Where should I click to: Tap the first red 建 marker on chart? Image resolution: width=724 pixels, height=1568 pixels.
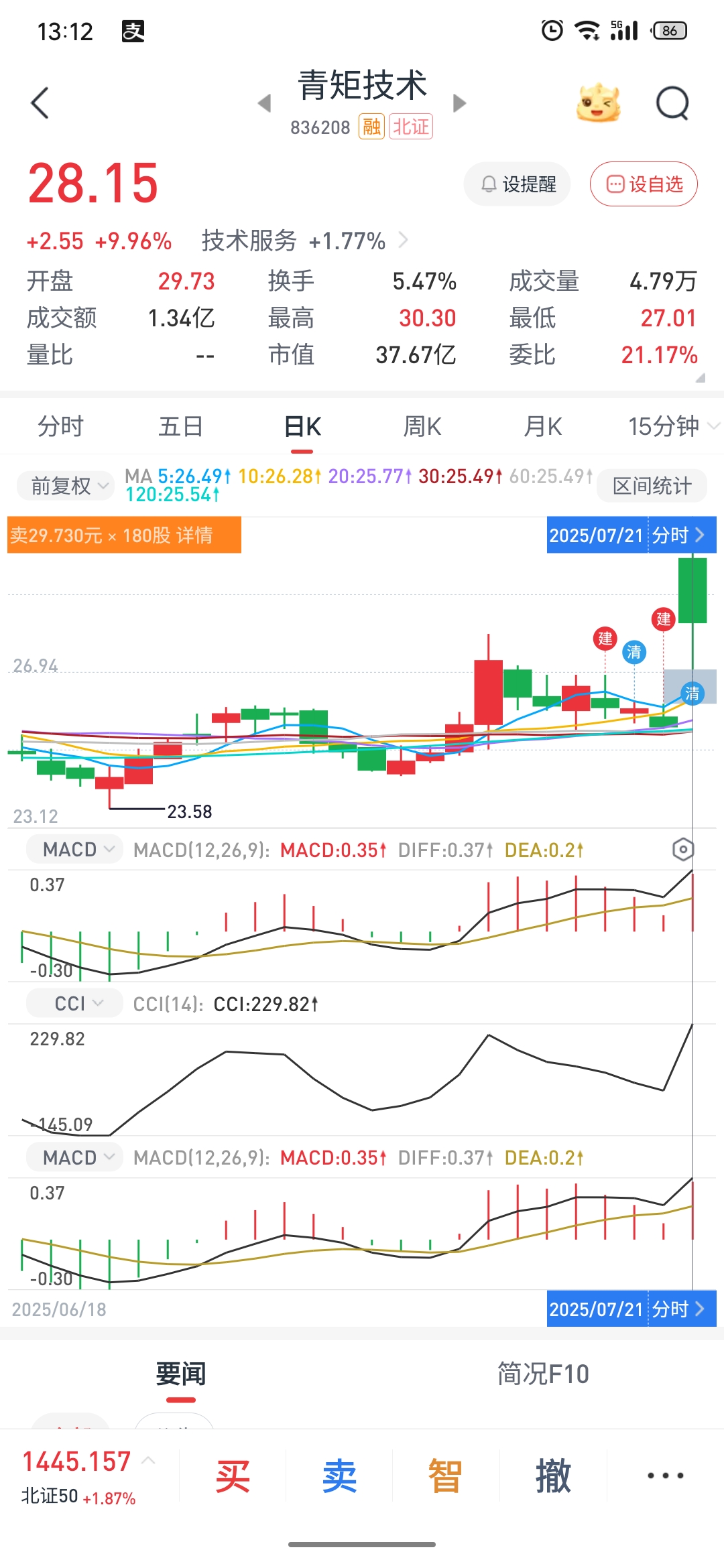click(x=605, y=639)
